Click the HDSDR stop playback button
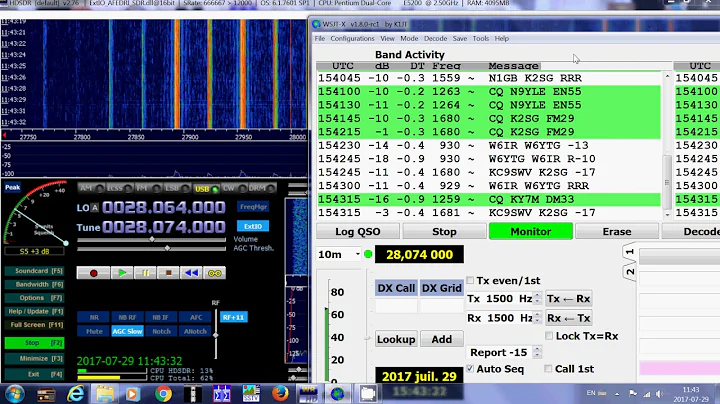Screen dimensions: 720x404 tap(168, 273)
